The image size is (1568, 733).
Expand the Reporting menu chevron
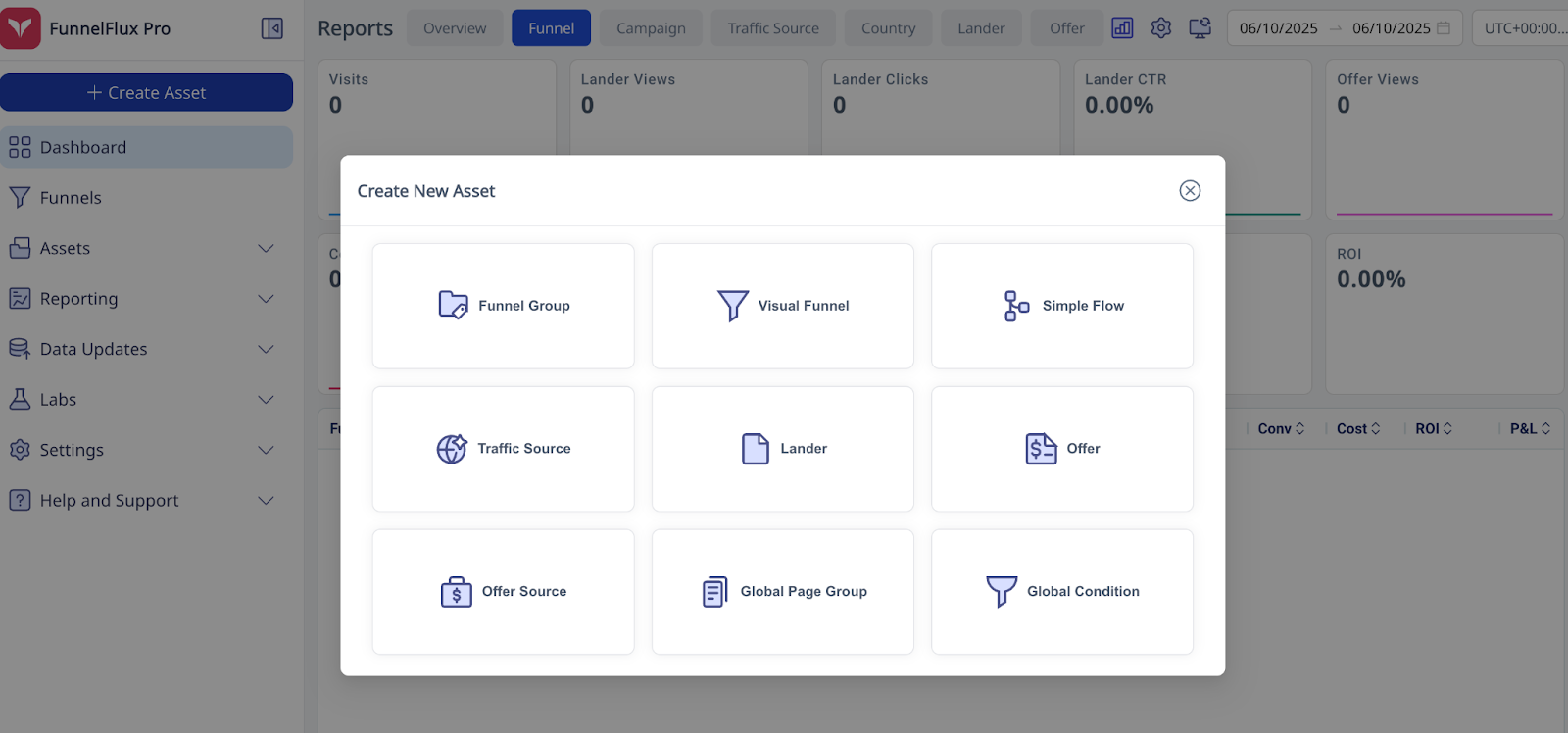[x=266, y=299]
